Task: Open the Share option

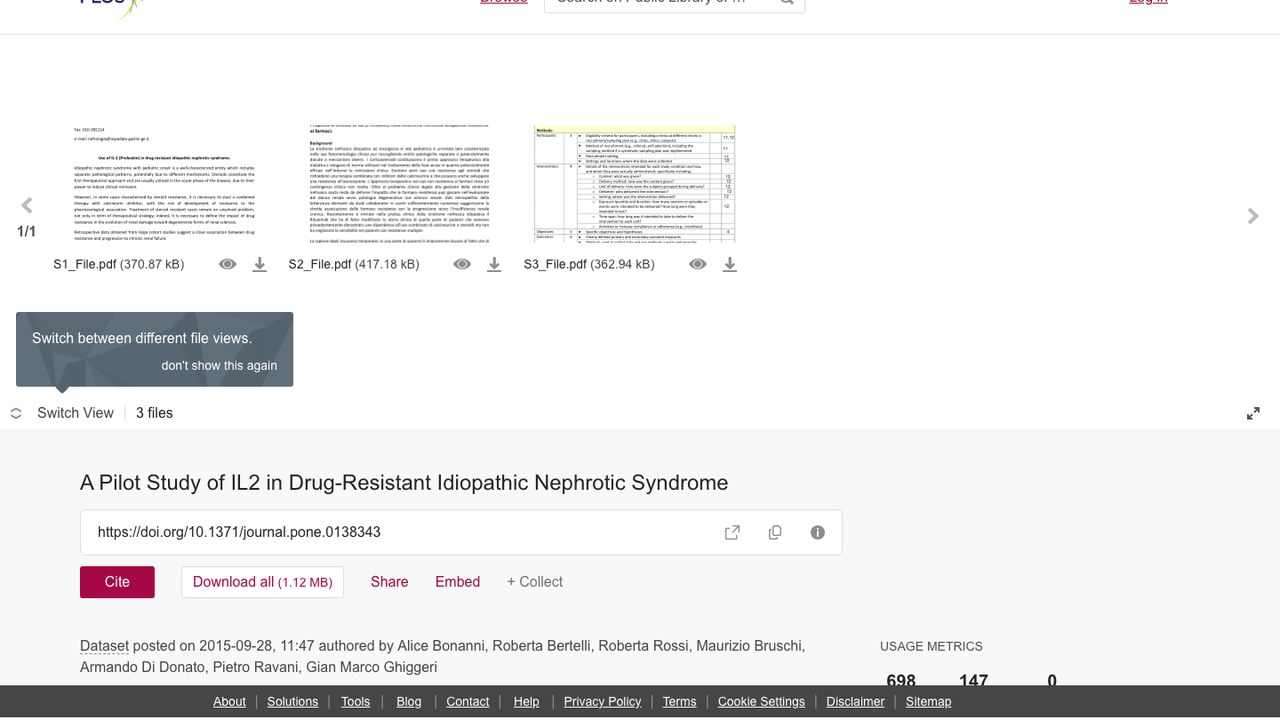Action: point(389,582)
